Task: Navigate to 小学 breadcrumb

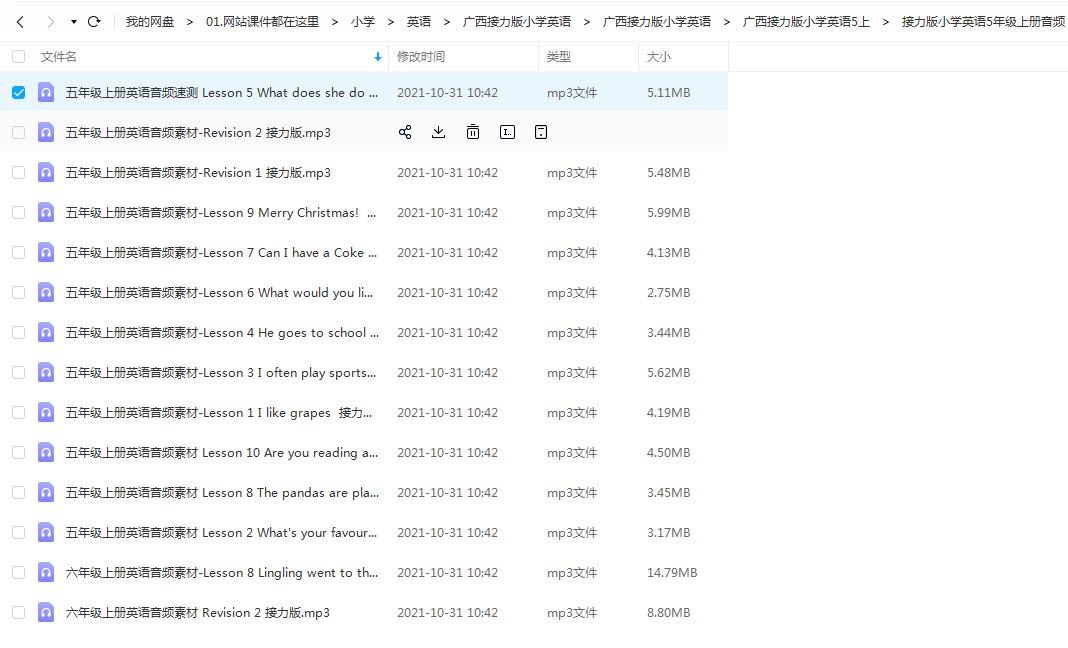Action: [363, 22]
